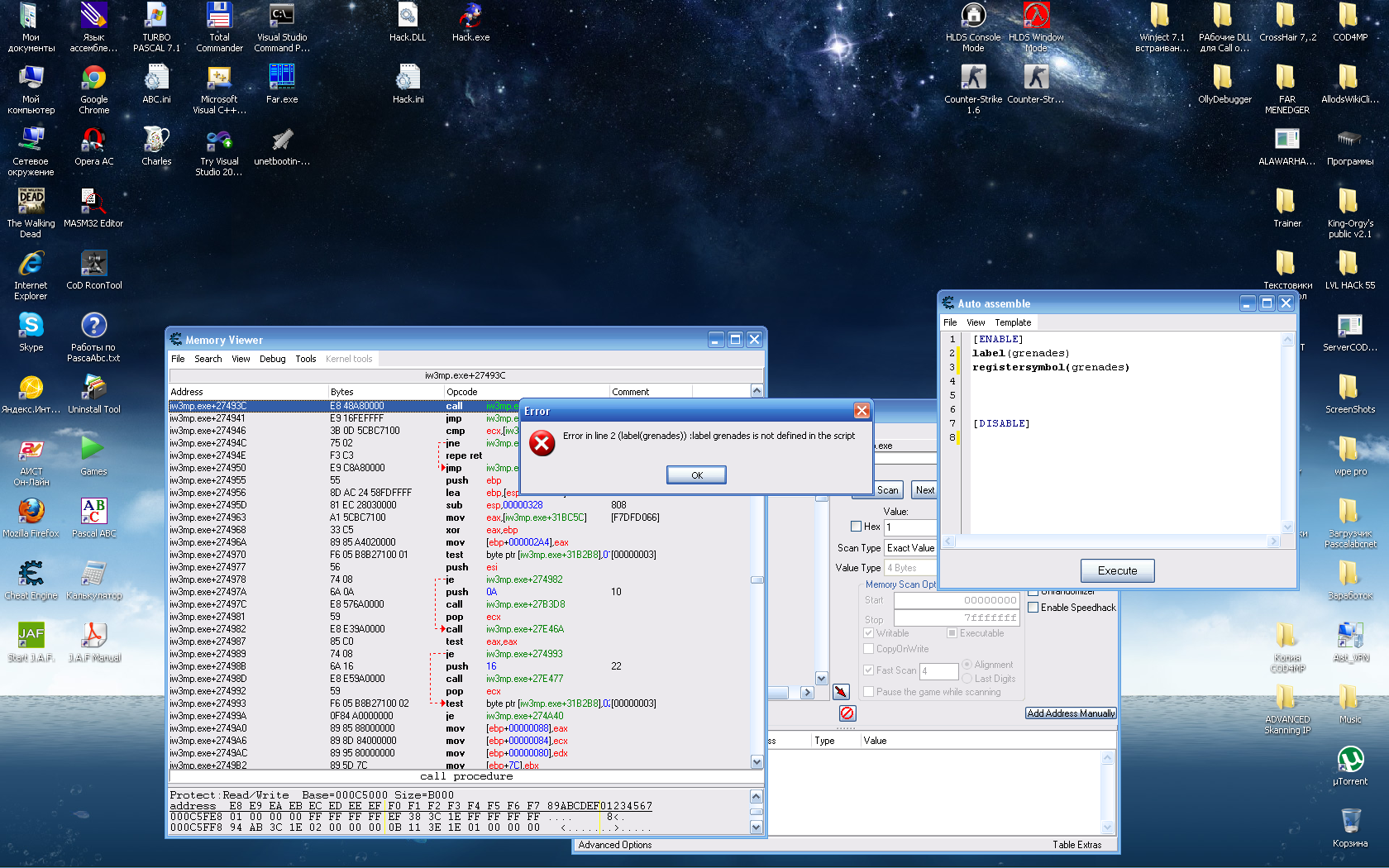Click Auto assemble horizontal scrollbar left arrow
The image size is (1389, 868).
coord(948,541)
